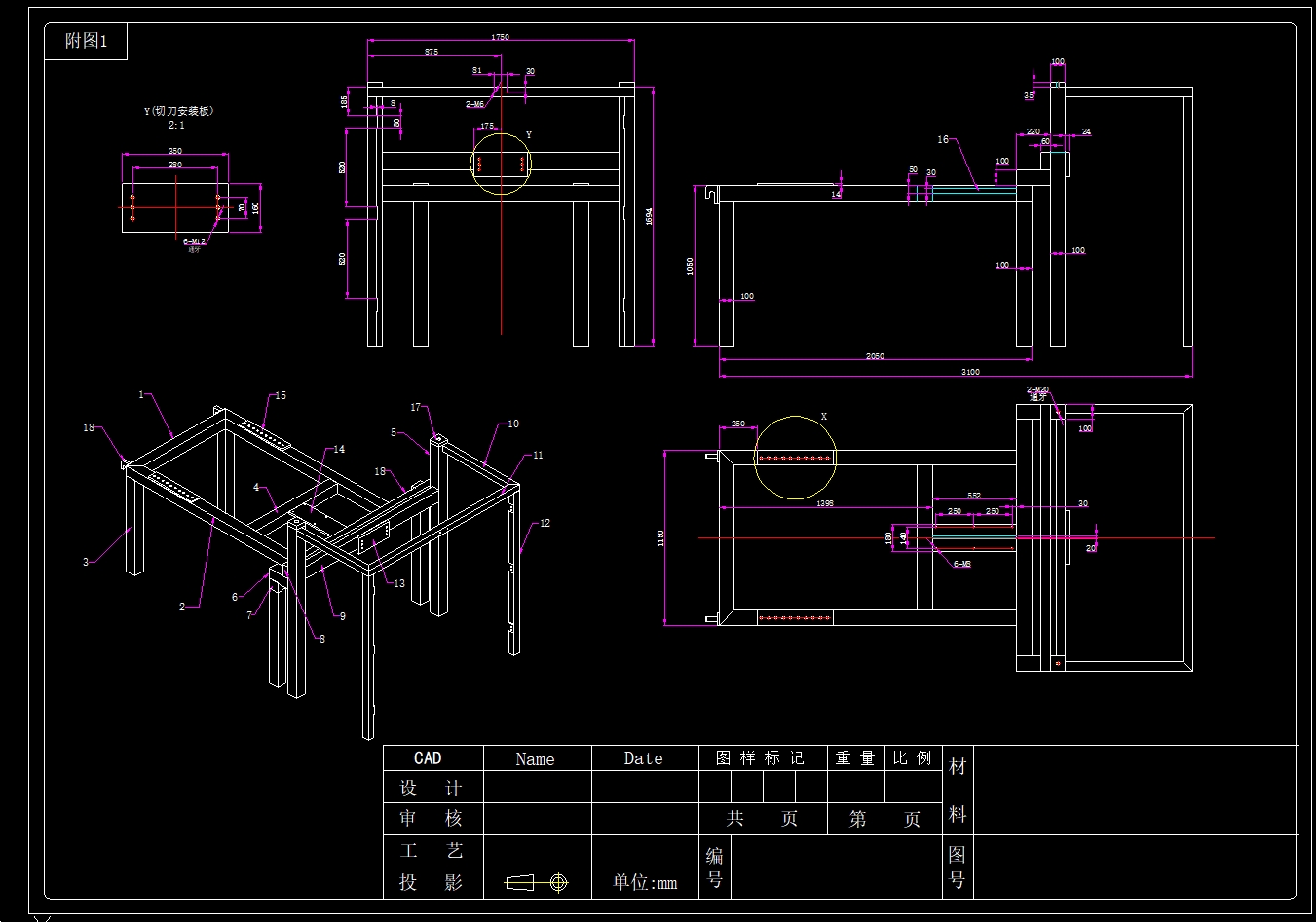This screenshot has width=1316, height=922.
Task: Click the 875 half-width dimension
Action: [432, 52]
